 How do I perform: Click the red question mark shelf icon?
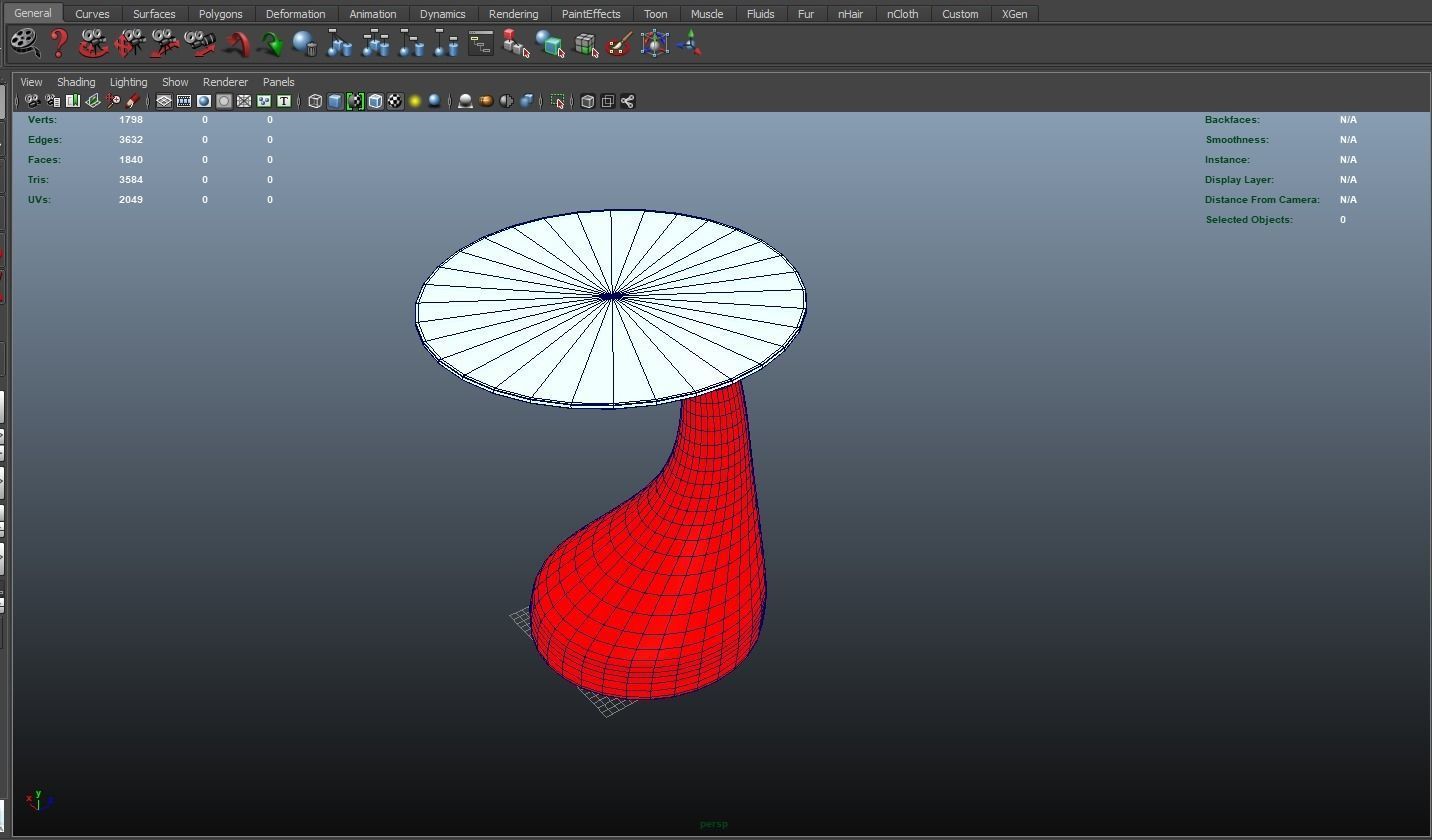click(x=59, y=44)
